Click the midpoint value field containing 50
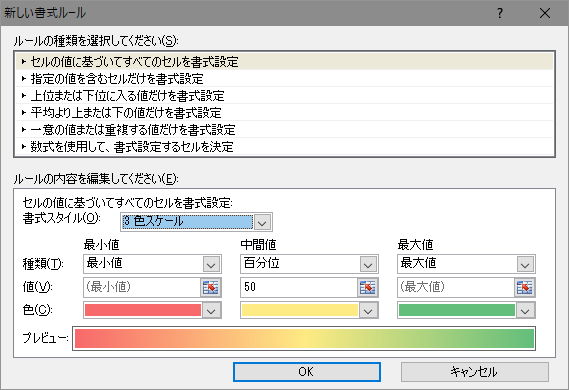This screenshot has height=390, width=569. coord(299,287)
